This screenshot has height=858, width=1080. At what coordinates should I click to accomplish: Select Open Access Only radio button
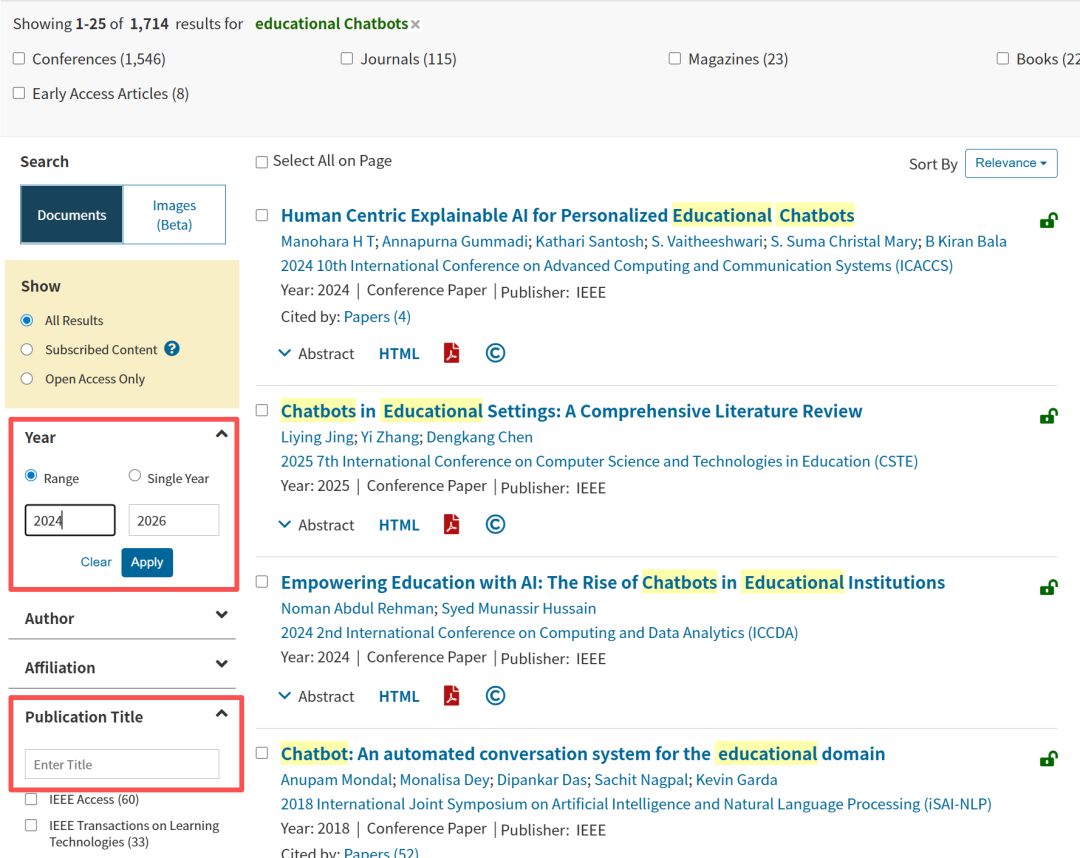(x=27, y=379)
